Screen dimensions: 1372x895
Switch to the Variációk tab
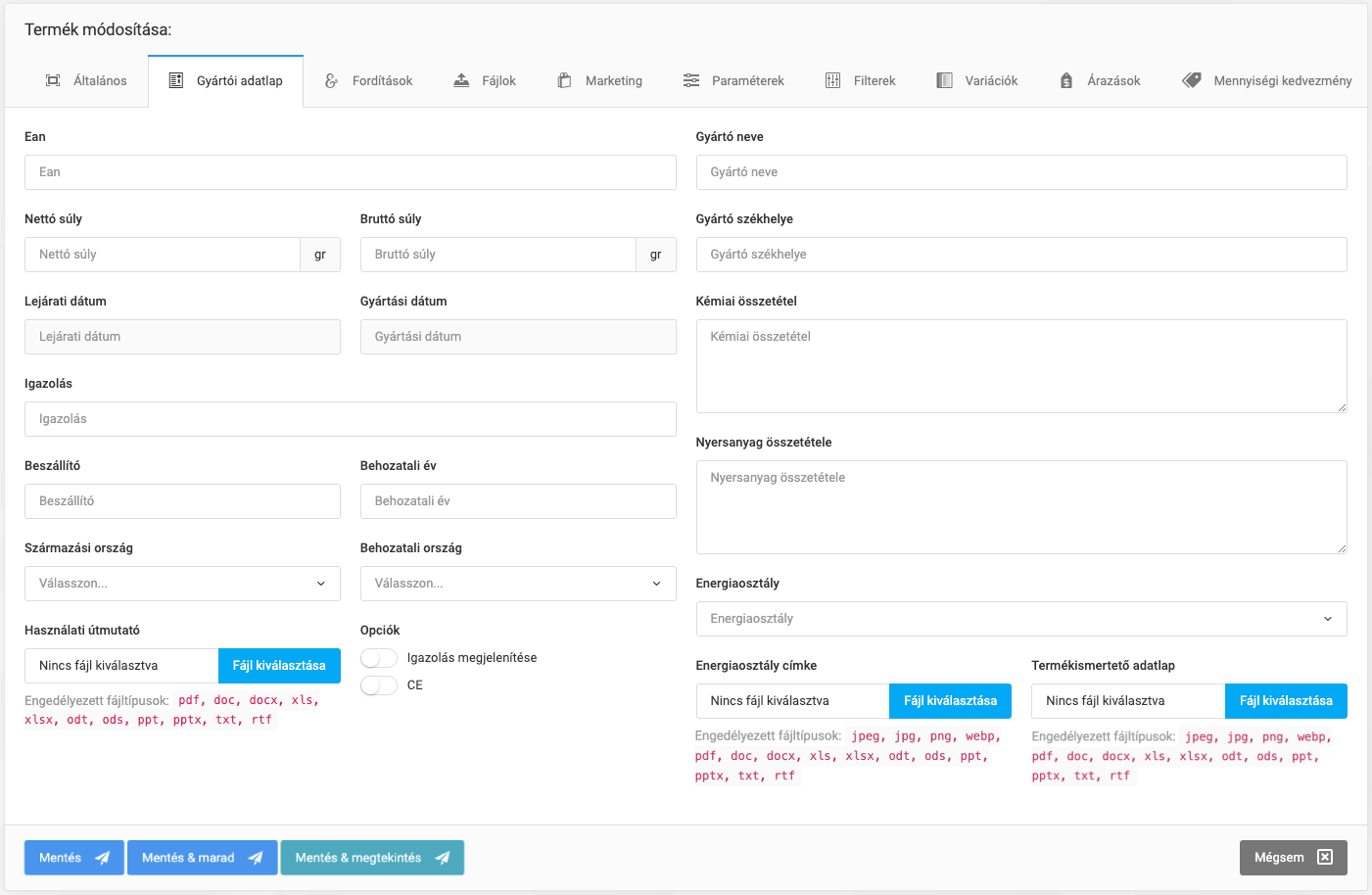[x=977, y=80]
